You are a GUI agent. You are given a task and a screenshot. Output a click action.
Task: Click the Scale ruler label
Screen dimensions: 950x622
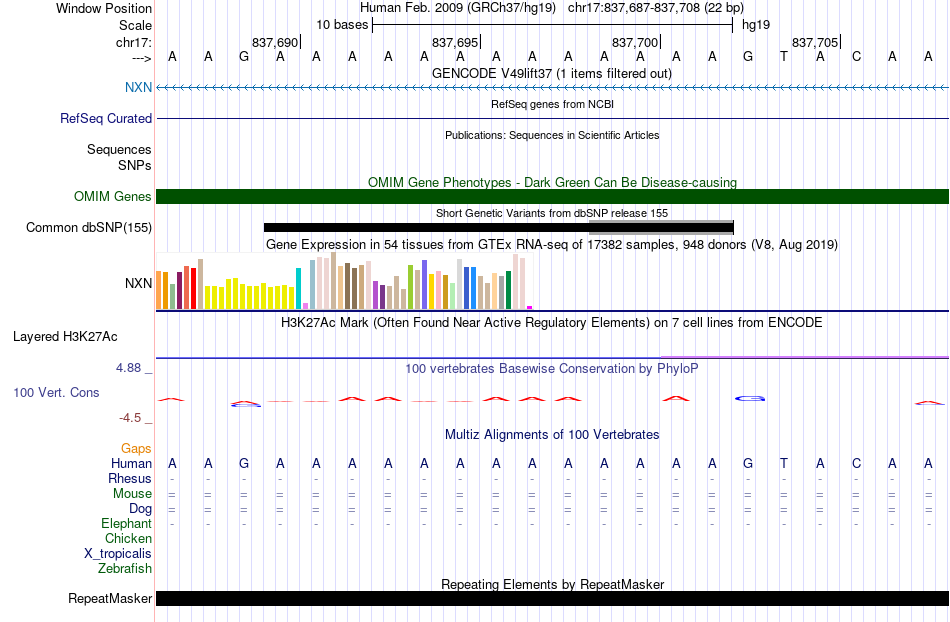tap(135, 25)
